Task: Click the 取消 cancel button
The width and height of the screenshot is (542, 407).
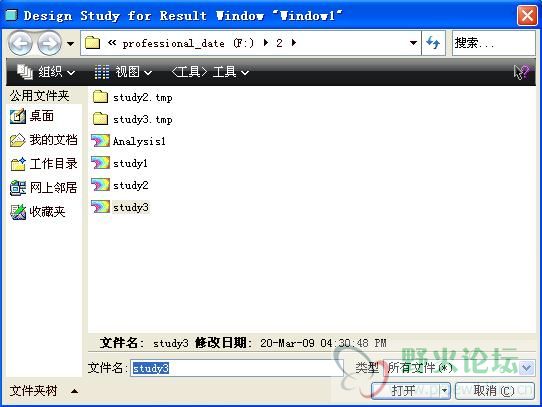Action: coord(495,391)
